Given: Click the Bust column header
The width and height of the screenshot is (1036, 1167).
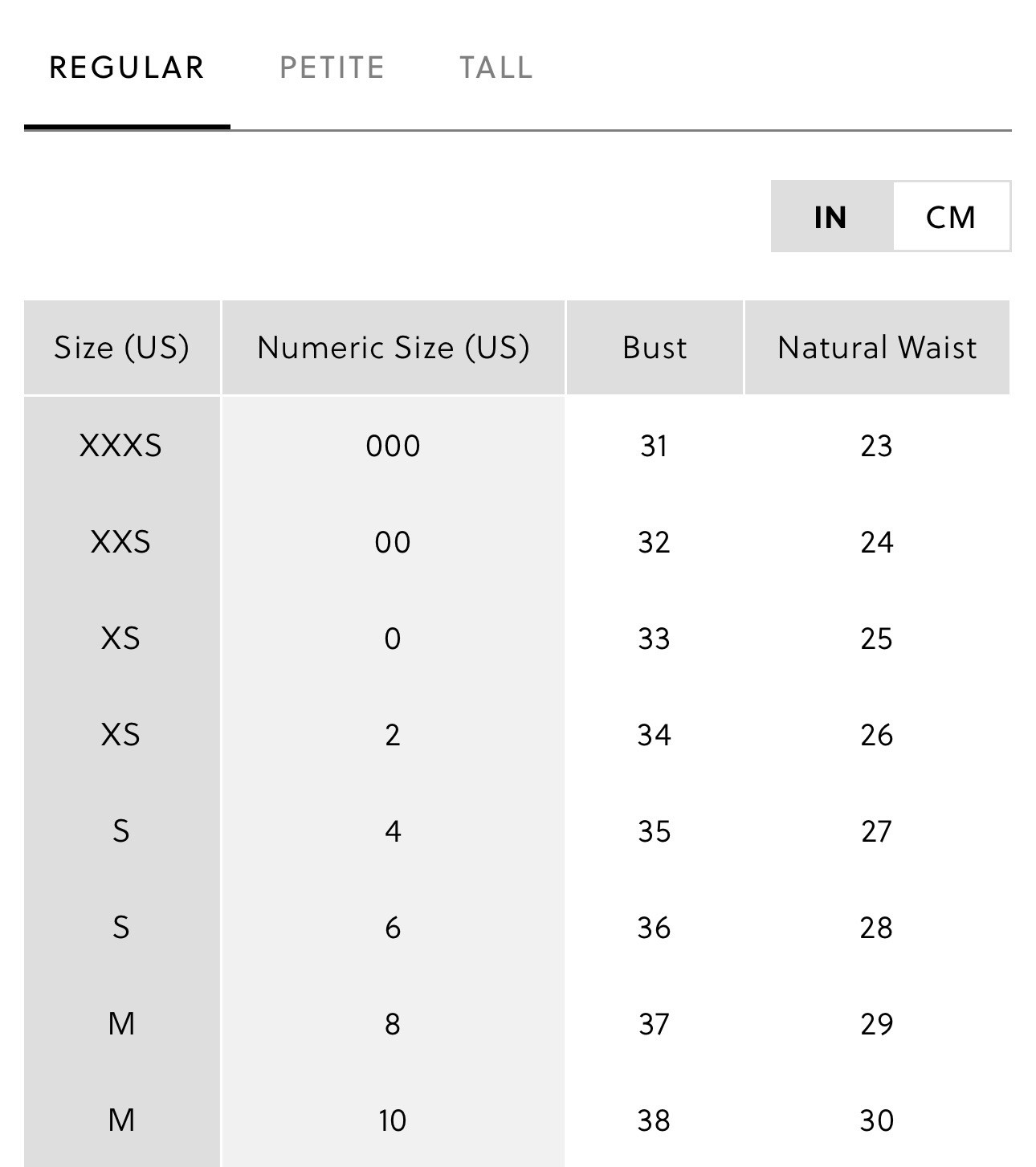Looking at the screenshot, I should (x=655, y=348).
